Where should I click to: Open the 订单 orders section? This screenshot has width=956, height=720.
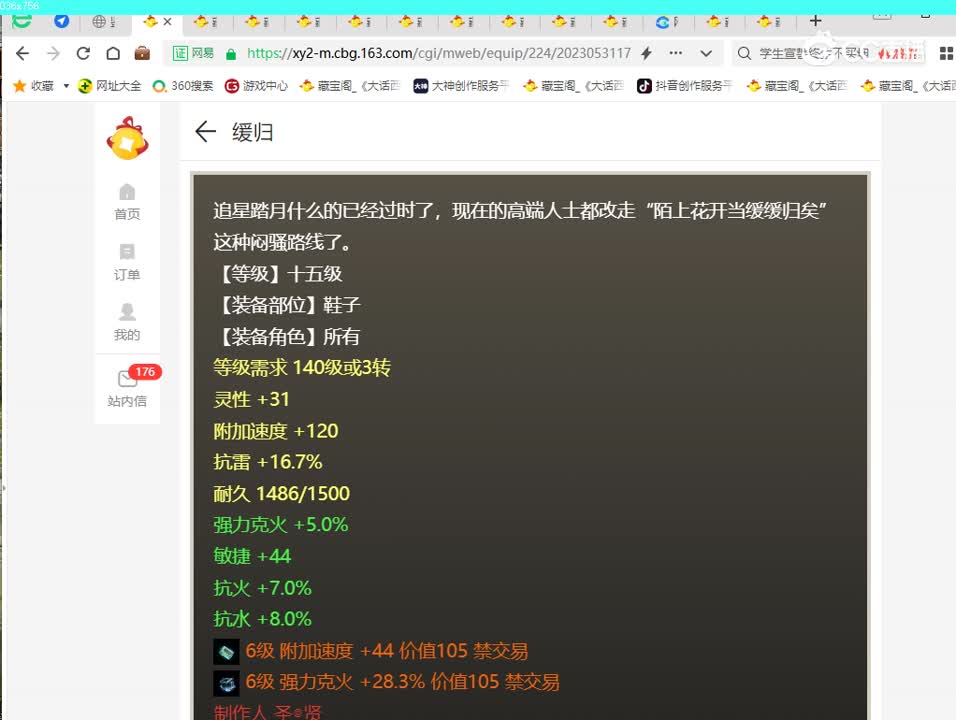[127, 263]
